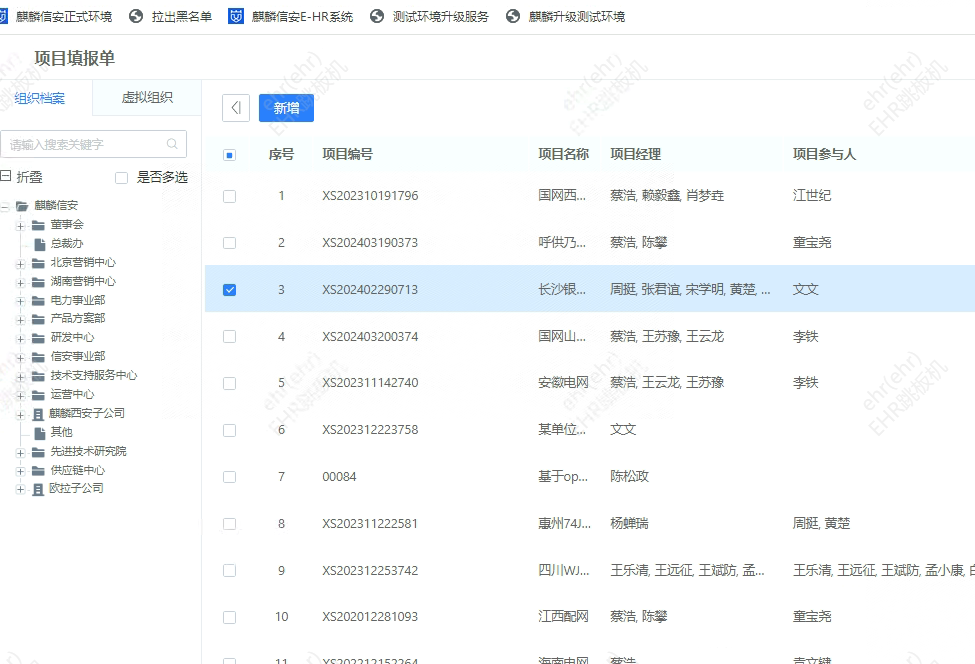Click the 麒麟信安E-HR系统 bookmark shield icon
Screen dimensions: 975x664
click(235, 15)
